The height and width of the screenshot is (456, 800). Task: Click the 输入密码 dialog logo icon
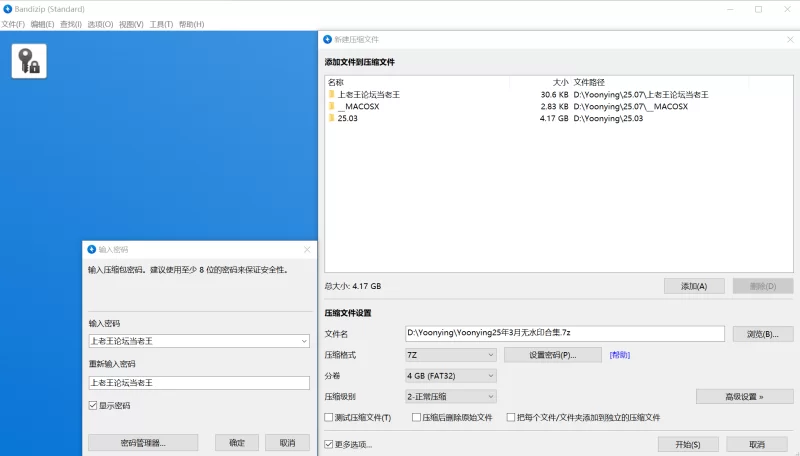coord(92,249)
